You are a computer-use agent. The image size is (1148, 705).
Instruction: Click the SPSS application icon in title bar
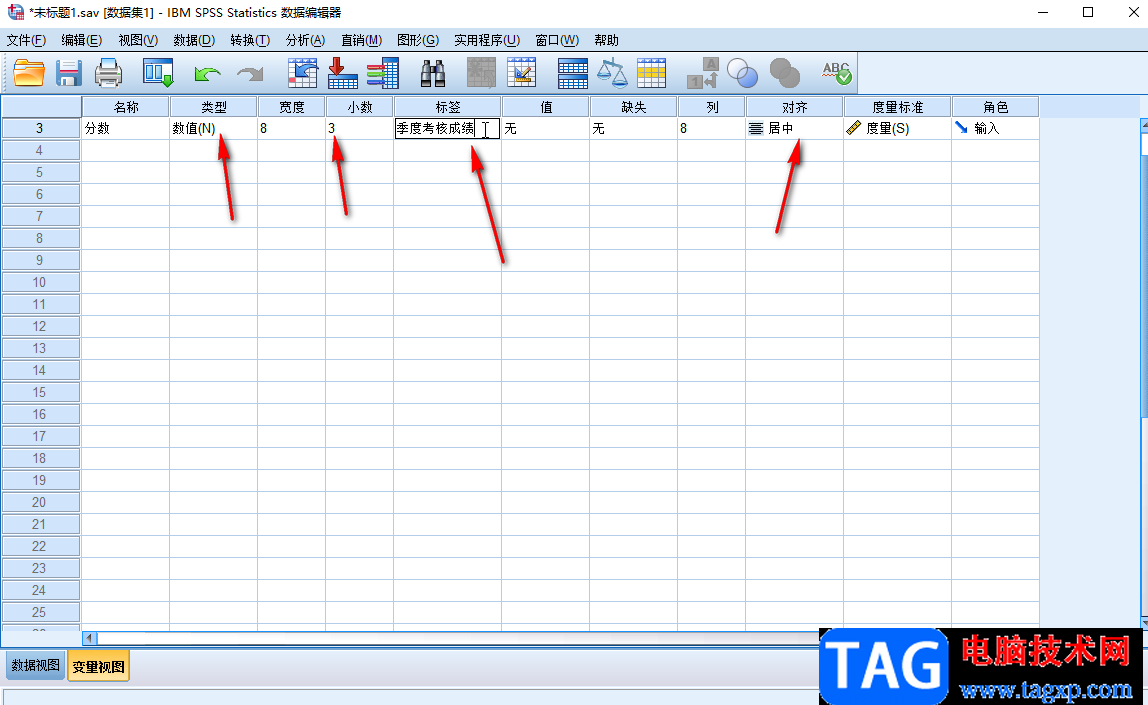click(x=15, y=12)
